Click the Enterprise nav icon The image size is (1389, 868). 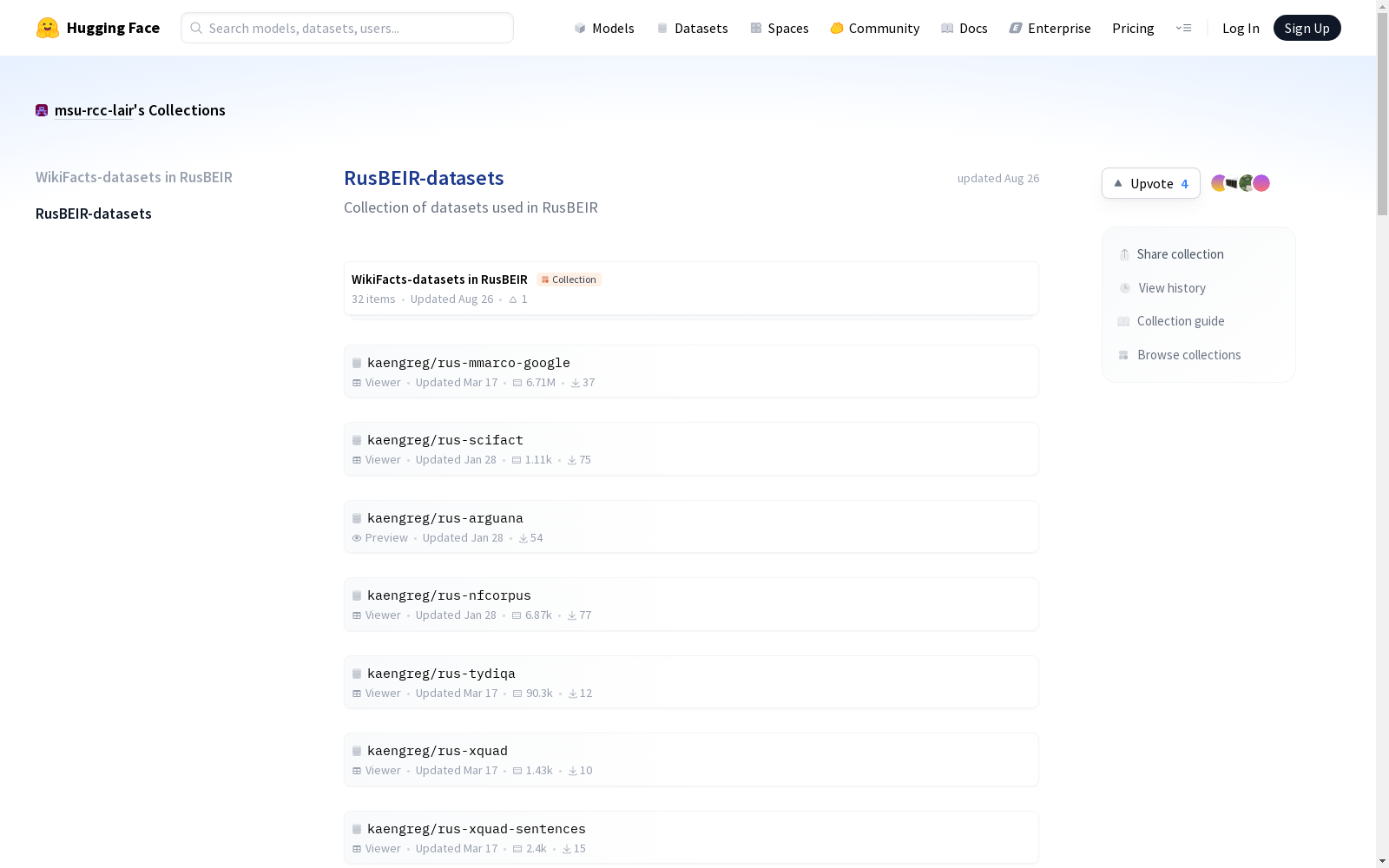pyautogui.click(x=1016, y=28)
